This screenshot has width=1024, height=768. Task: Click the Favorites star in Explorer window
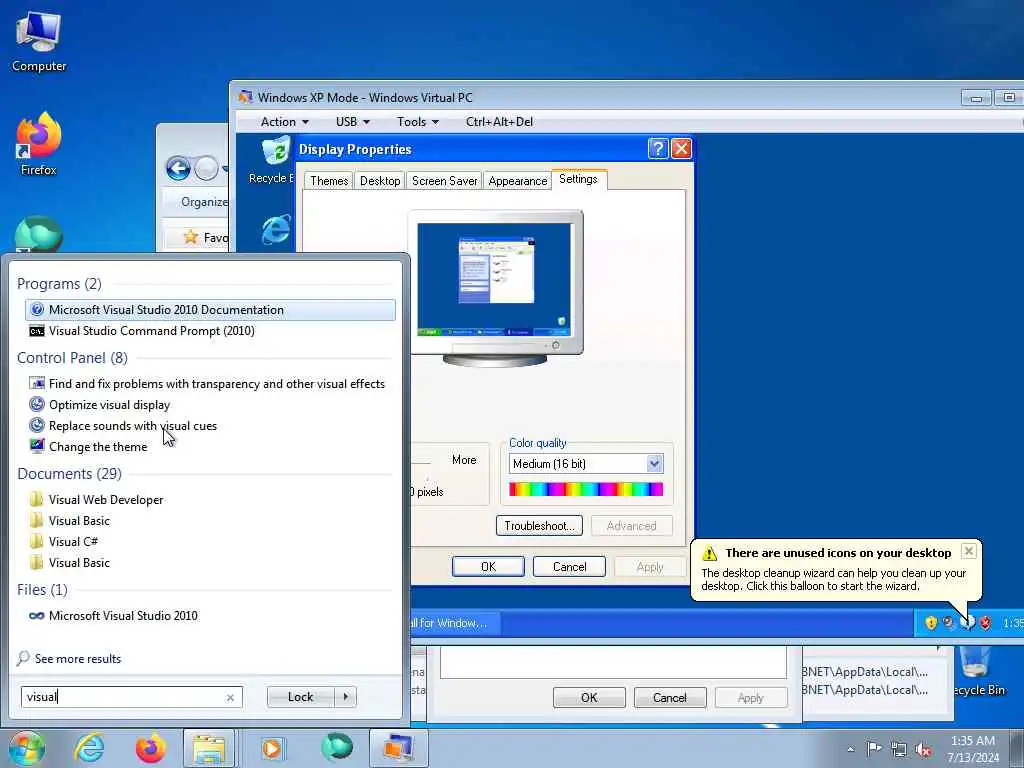tap(191, 236)
